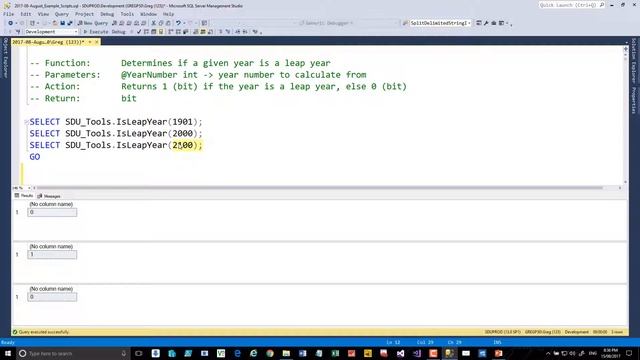This screenshot has height=360, width=640.
Task: Click the taskbar search box
Action: pos(73,353)
